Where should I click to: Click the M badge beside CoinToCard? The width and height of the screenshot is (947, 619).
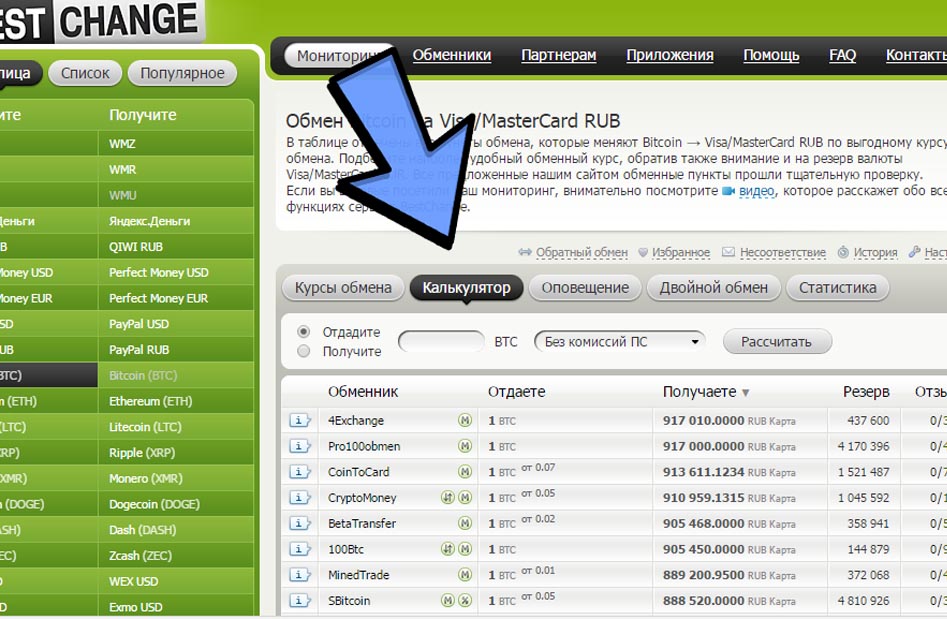pyautogui.click(x=465, y=472)
